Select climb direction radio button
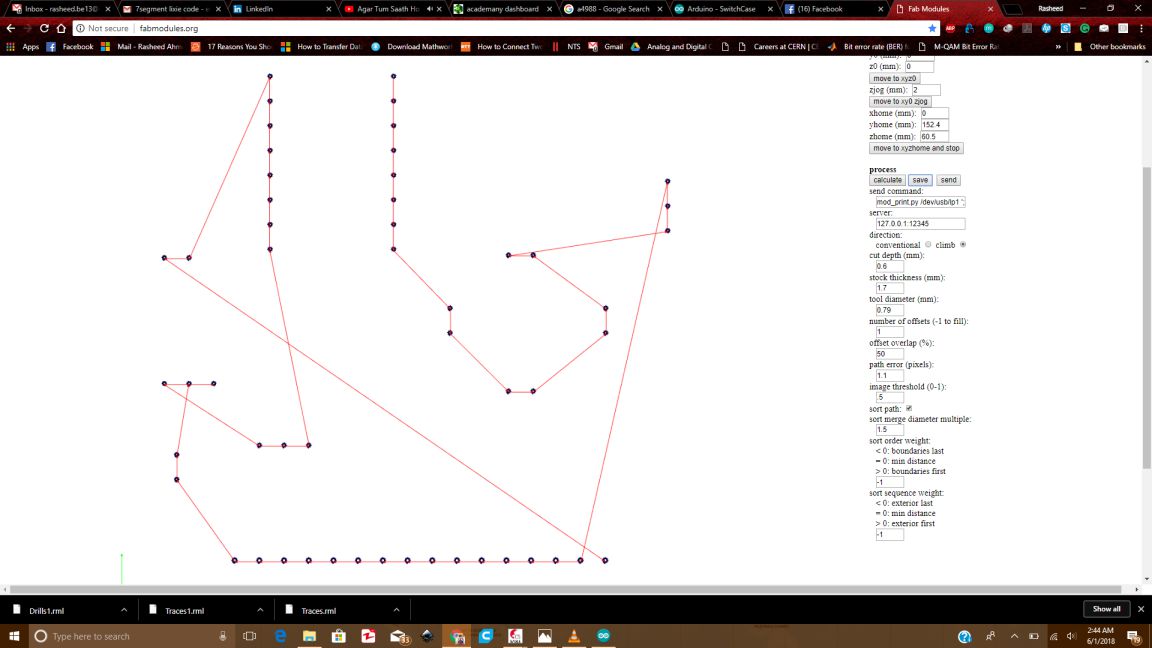 coord(962,245)
